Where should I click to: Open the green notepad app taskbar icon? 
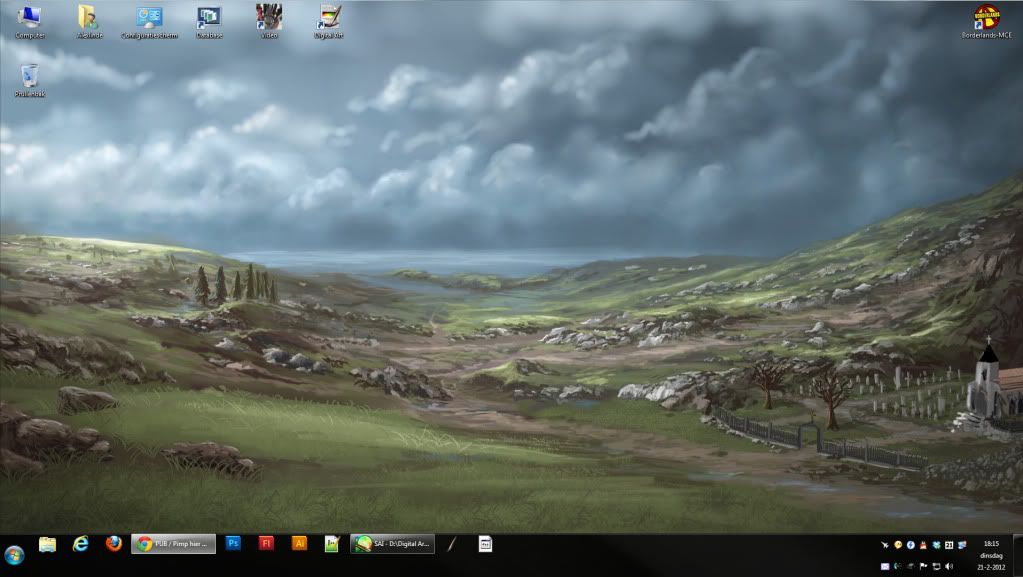pos(332,544)
